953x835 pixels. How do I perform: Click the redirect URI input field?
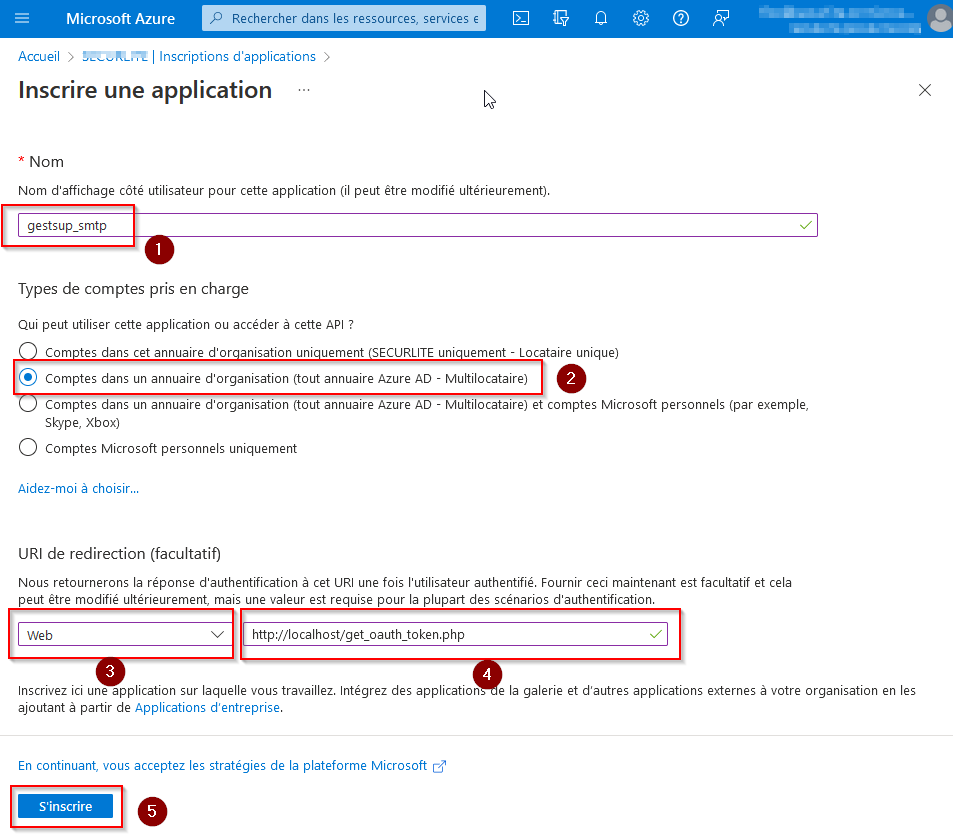[x=455, y=634]
